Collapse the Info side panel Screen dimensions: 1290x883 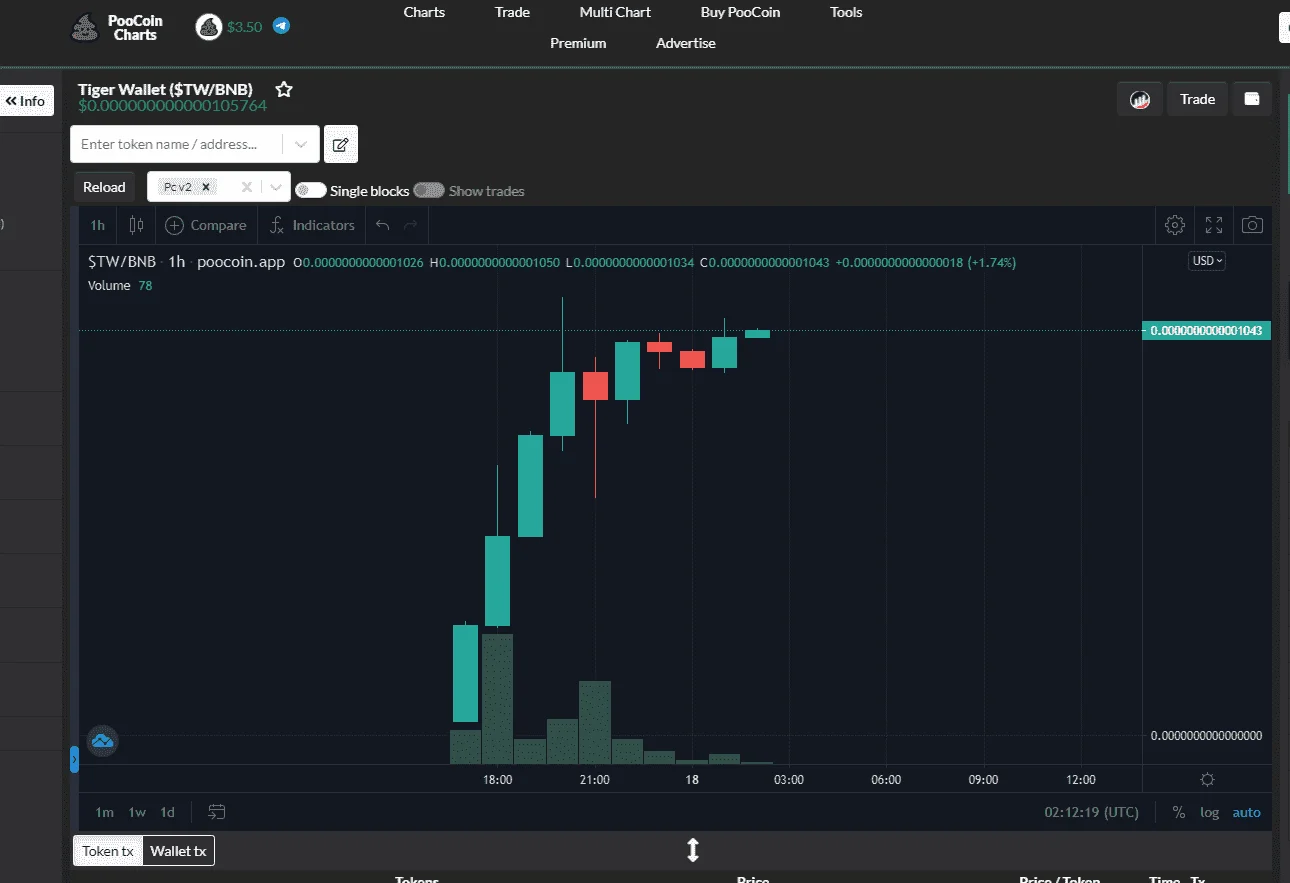25,101
